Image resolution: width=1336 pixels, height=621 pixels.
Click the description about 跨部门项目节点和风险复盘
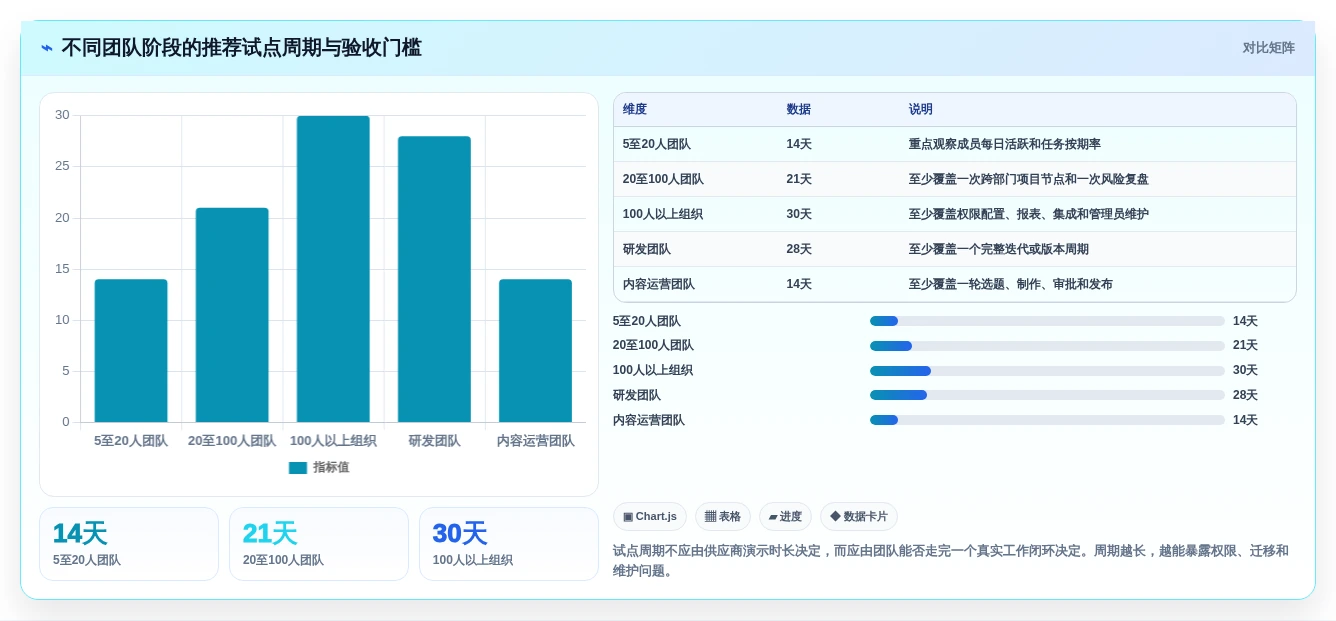coord(1029,179)
